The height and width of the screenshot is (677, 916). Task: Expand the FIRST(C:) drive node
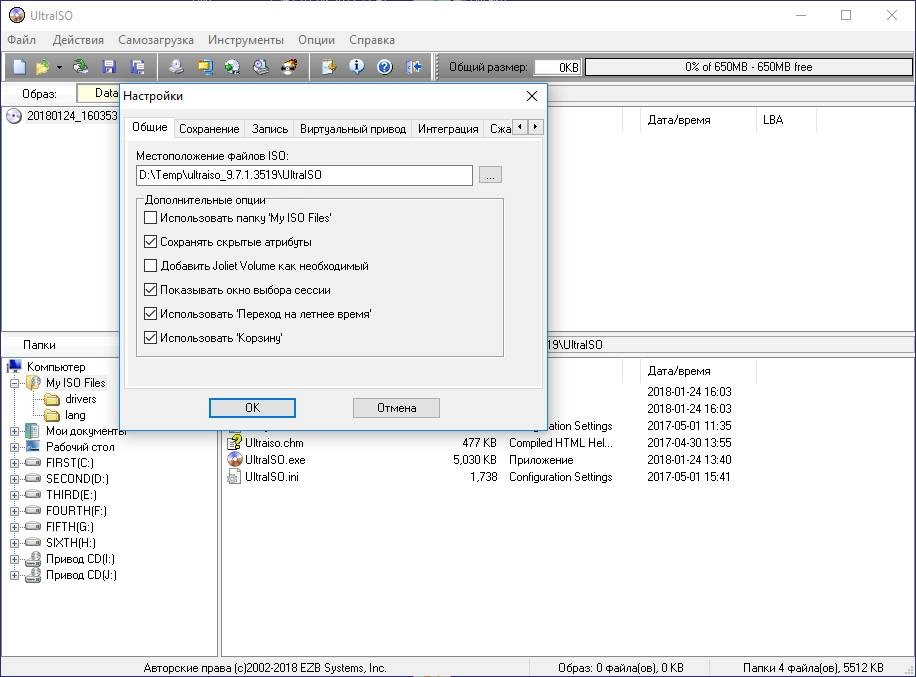(x=15, y=463)
